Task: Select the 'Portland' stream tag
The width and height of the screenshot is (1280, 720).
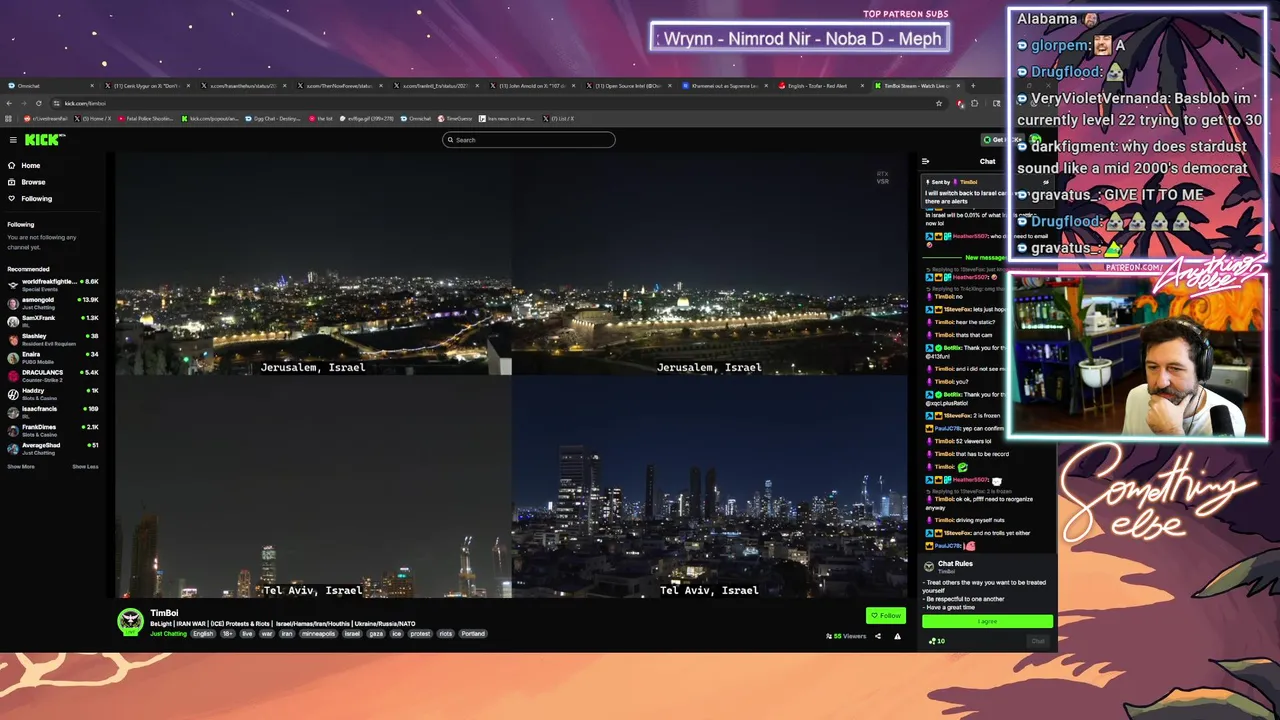Action: [x=473, y=634]
